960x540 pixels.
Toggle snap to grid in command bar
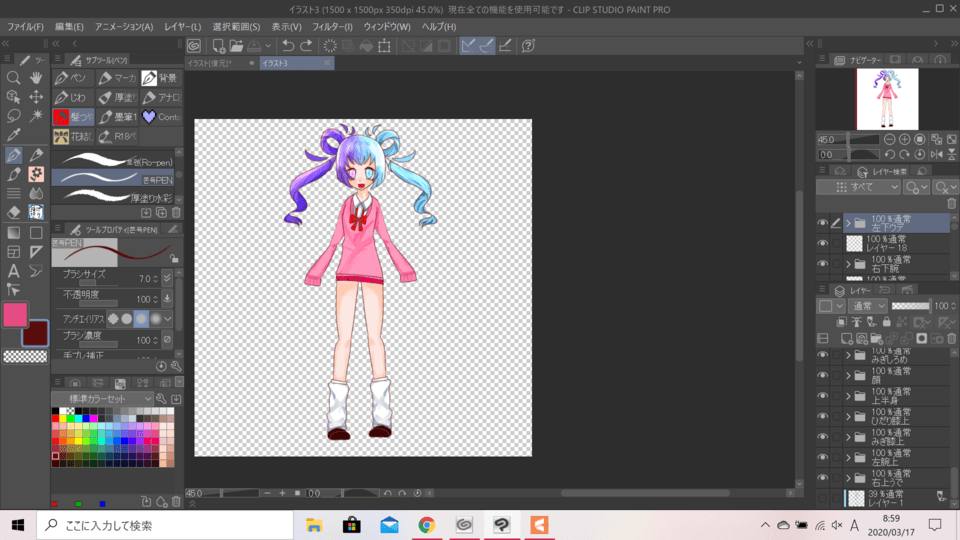tap(505, 46)
